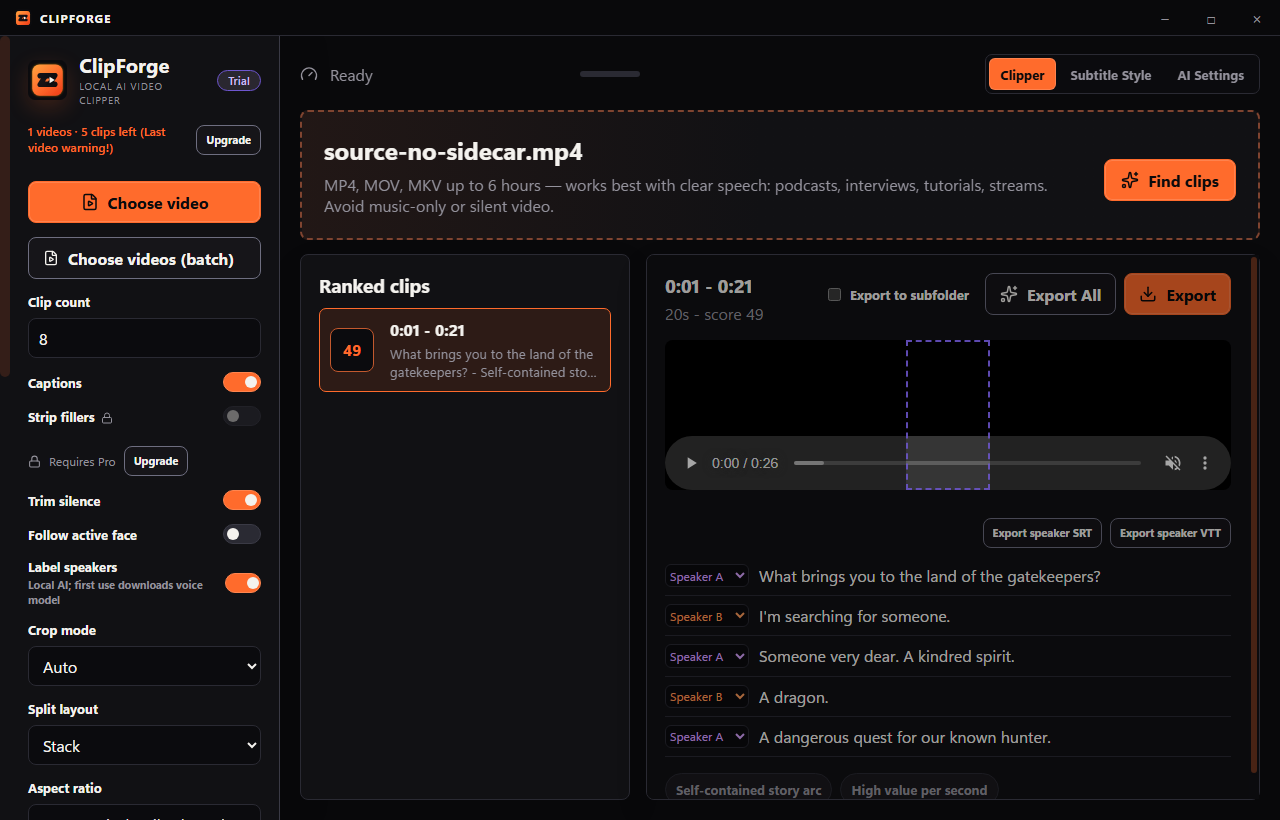Unmute the video preview audio
Image resolution: width=1280 pixels, height=820 pixels.
click(x=1173, y=463)
